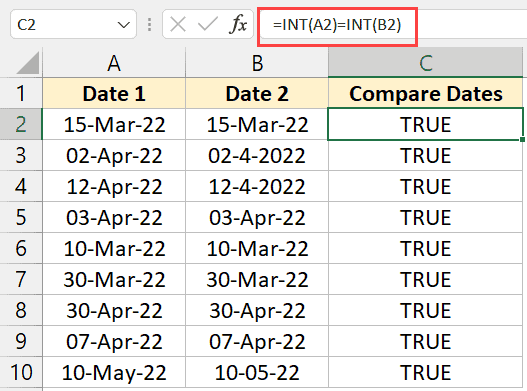The width and height of the screenshot is (527, 391).
Task: Select column C header
Action: pos(425,63)
